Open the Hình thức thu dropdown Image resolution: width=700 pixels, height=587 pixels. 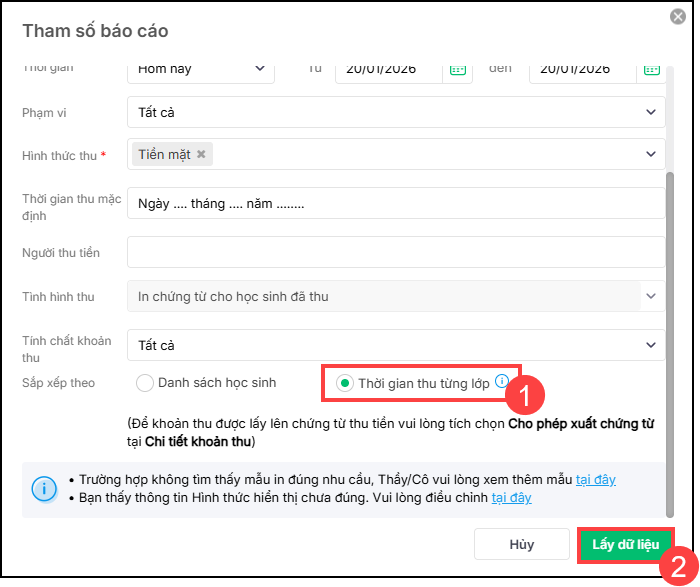651,154
